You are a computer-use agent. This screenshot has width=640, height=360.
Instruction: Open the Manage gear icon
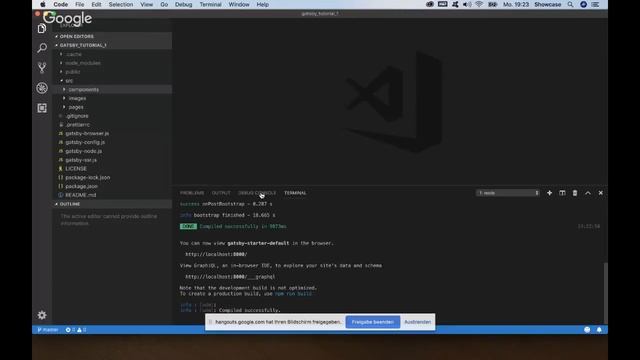tap(42, 315)
